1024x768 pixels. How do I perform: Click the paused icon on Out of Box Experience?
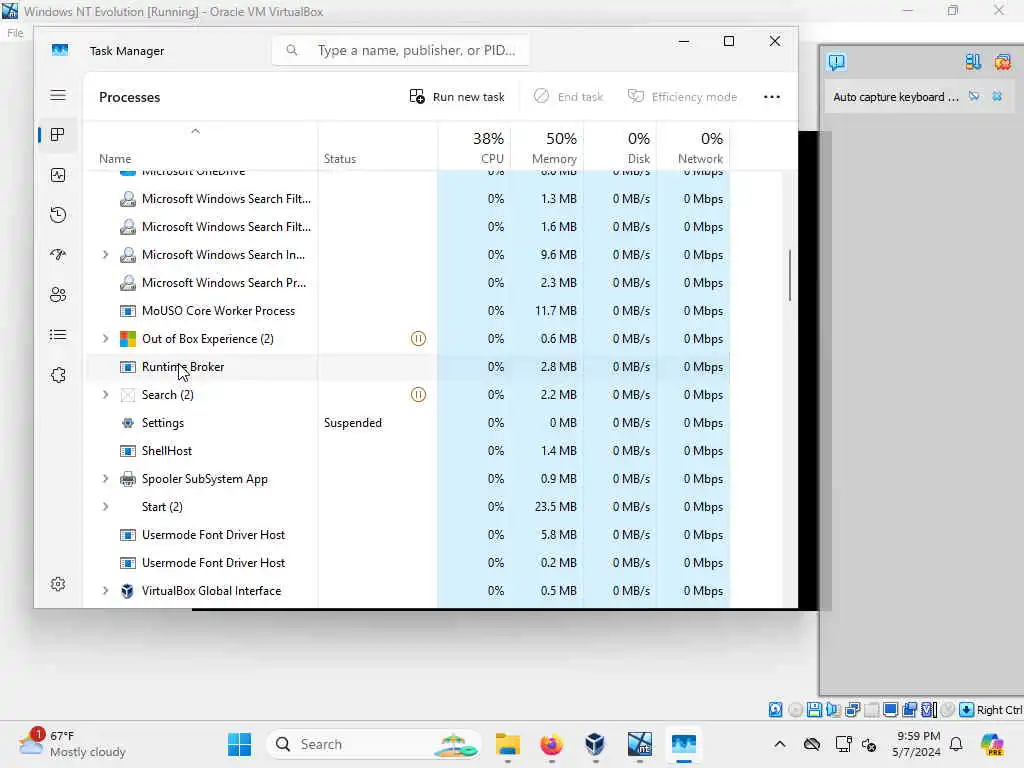point(419,338)
